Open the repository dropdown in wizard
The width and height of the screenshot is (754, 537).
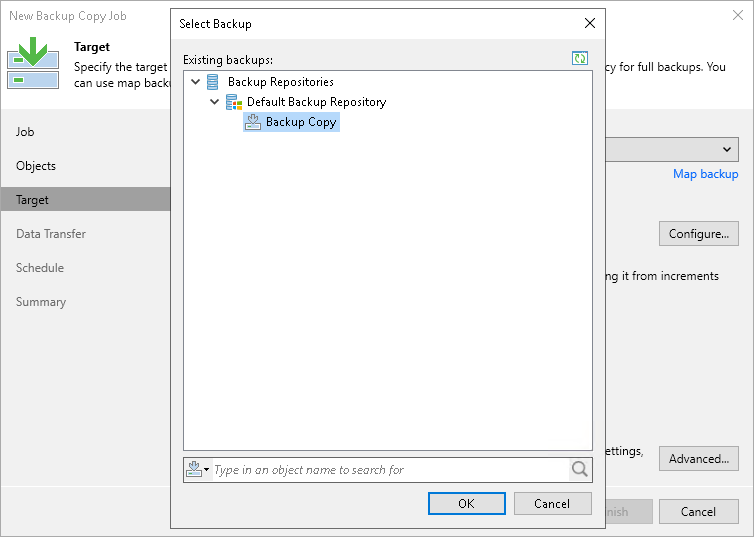[x=727, y=150]
